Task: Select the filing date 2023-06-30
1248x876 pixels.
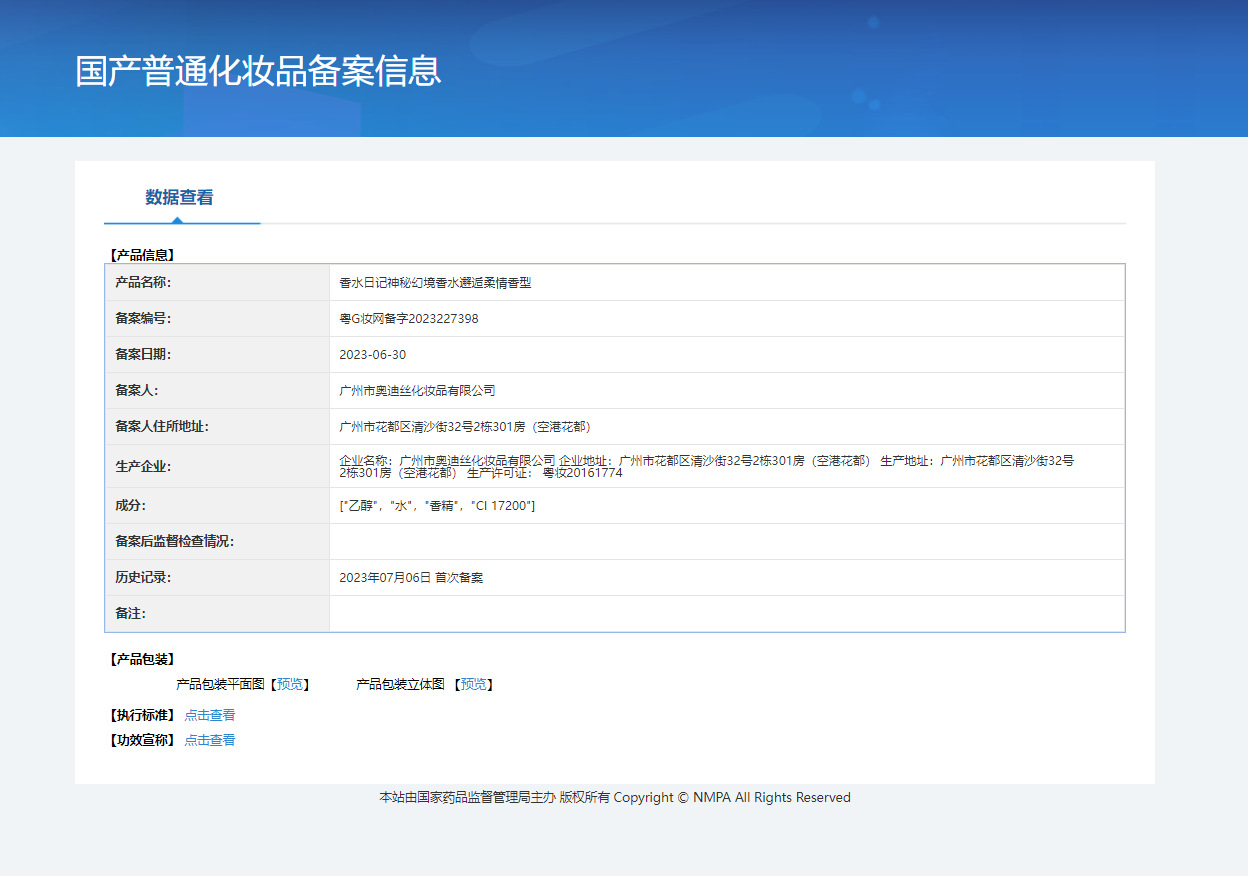Action: [x=373, y=355]
